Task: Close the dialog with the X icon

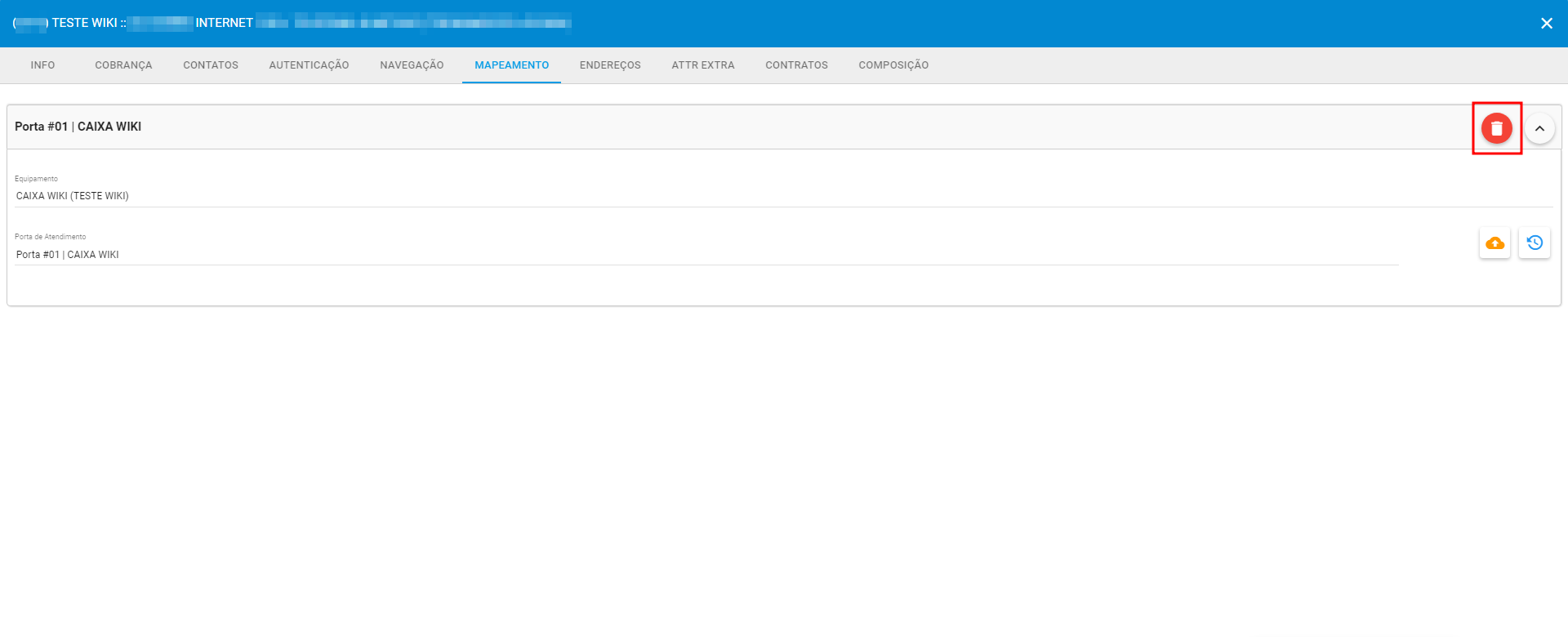Action: pyautogui.click(x=1546, y=23)
